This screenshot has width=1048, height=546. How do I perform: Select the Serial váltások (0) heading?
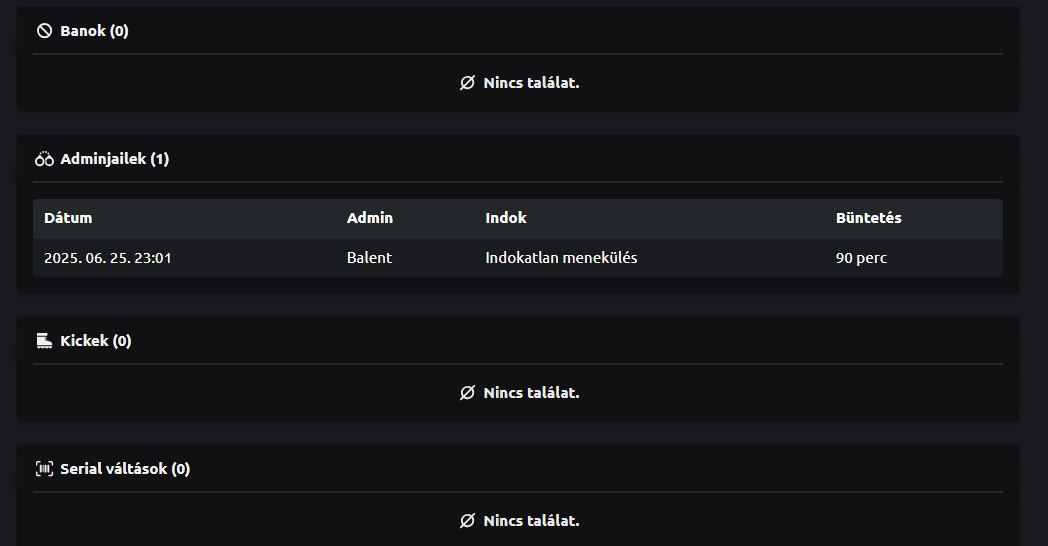(x=125, y=469)
